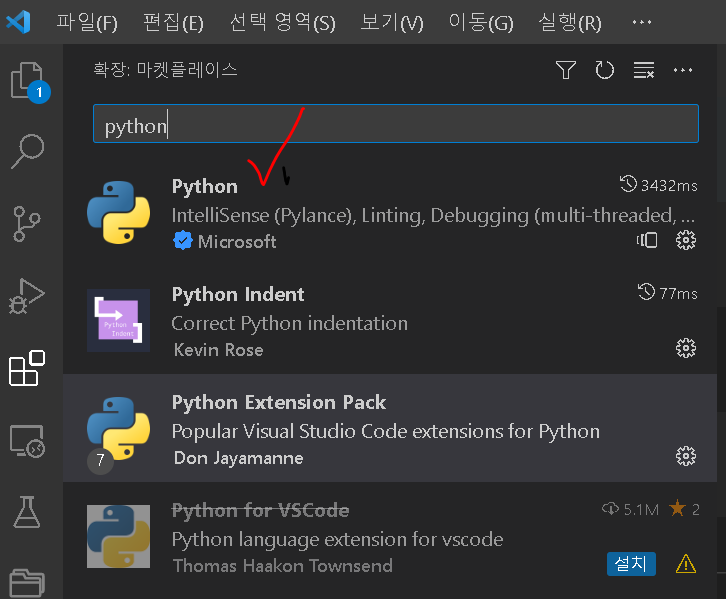Screen dimensions: 726x599
Task: Click the Python for VSCode logo
Action: [x=119, y=536]
